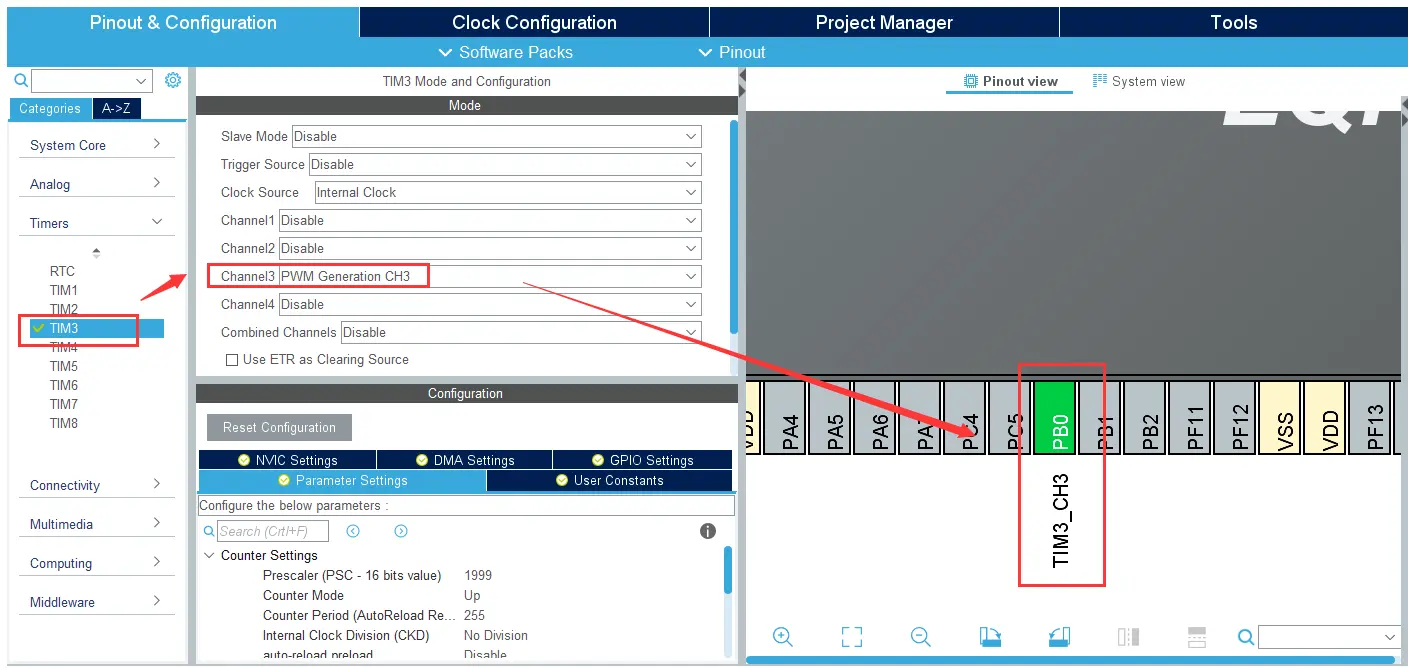1408x668 pixels.
Task: Open the Clock Source dropdown
Action: click(x=508, y=192)
